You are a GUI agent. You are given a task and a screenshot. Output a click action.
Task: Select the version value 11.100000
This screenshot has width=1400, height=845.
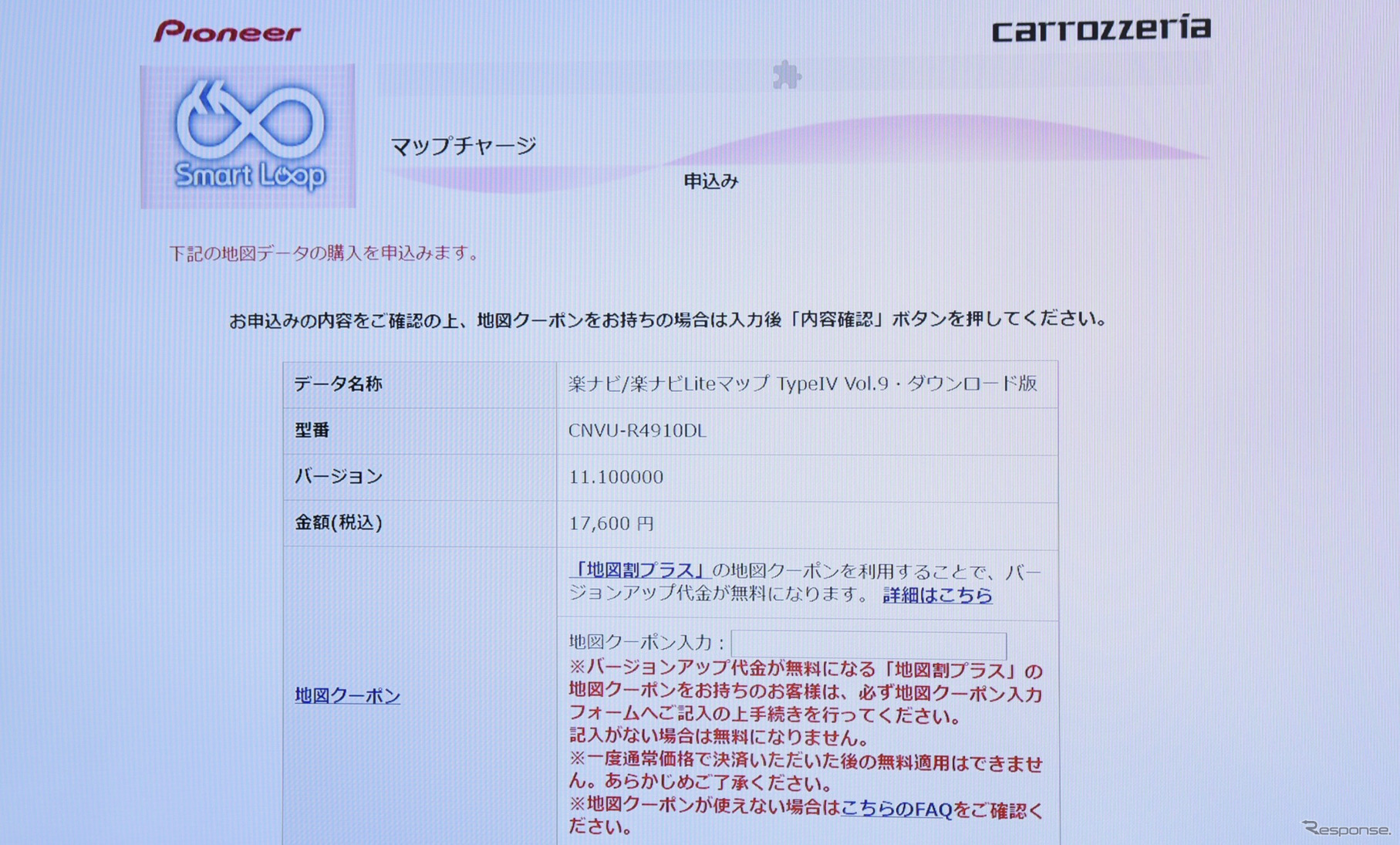(x=616, y=477)
